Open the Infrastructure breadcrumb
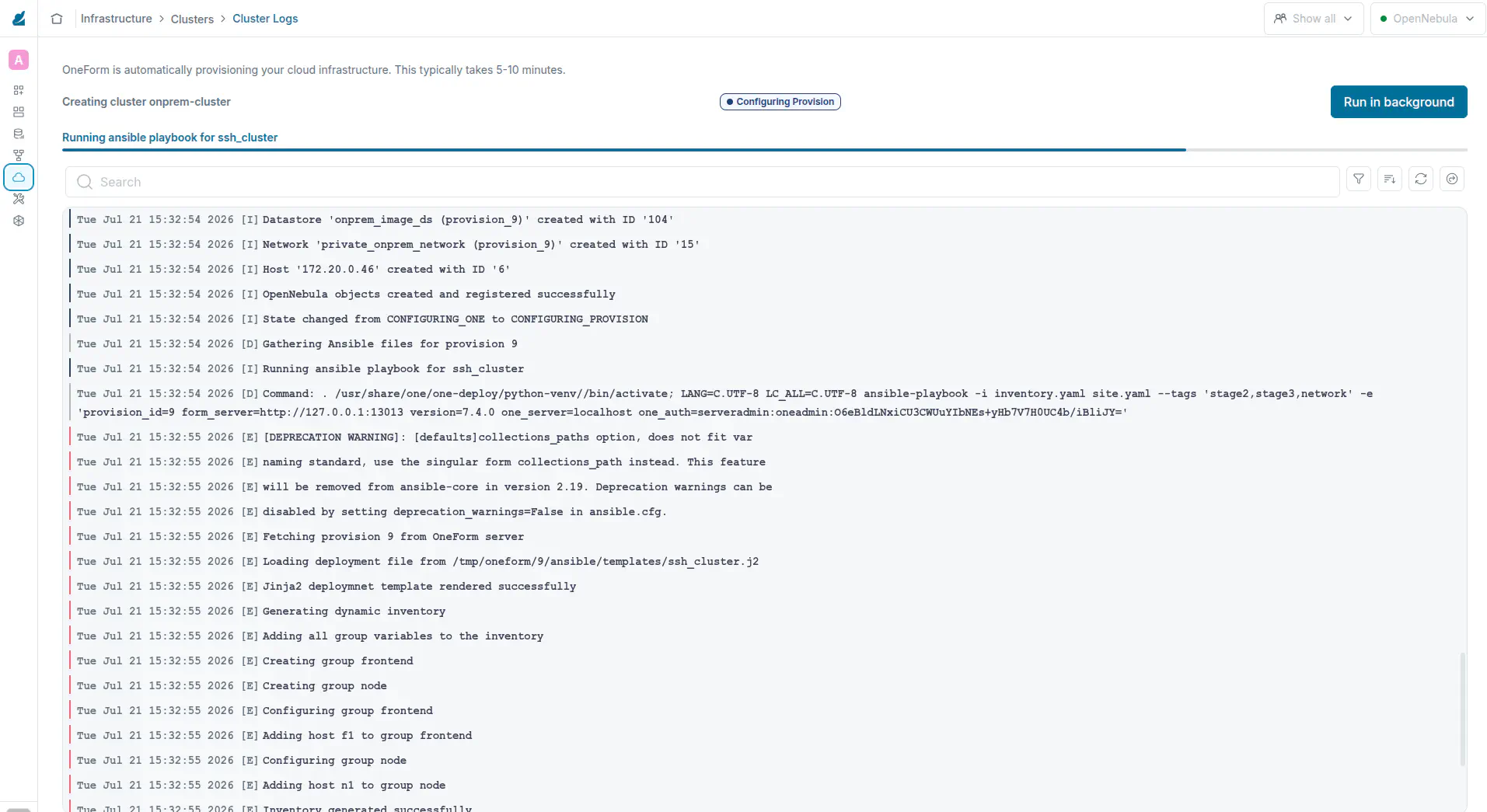The width and height of the screenshot is (1487, 812). click(117, 19)
